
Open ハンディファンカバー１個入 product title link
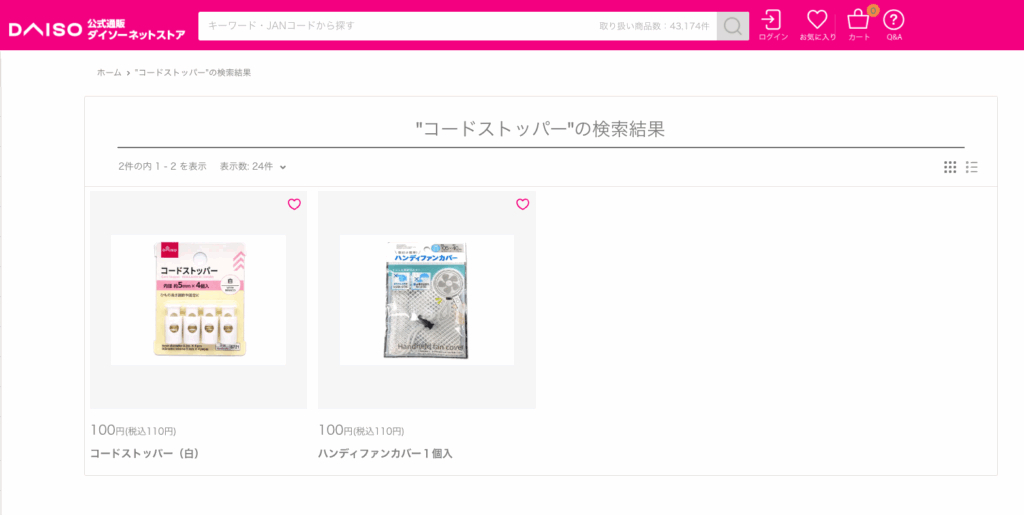pos(385,453)
